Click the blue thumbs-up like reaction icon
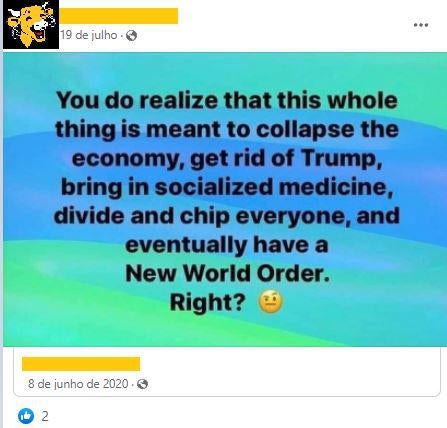Viewport: 447px width, 428px height. tap(26, 416)
